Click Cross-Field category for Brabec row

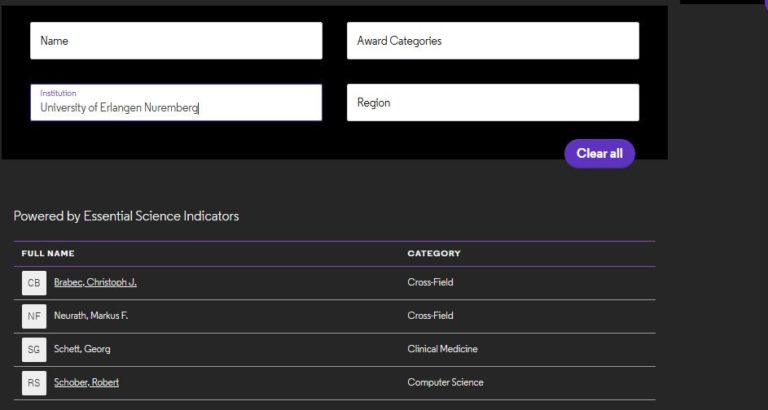[x=430, y=283]
